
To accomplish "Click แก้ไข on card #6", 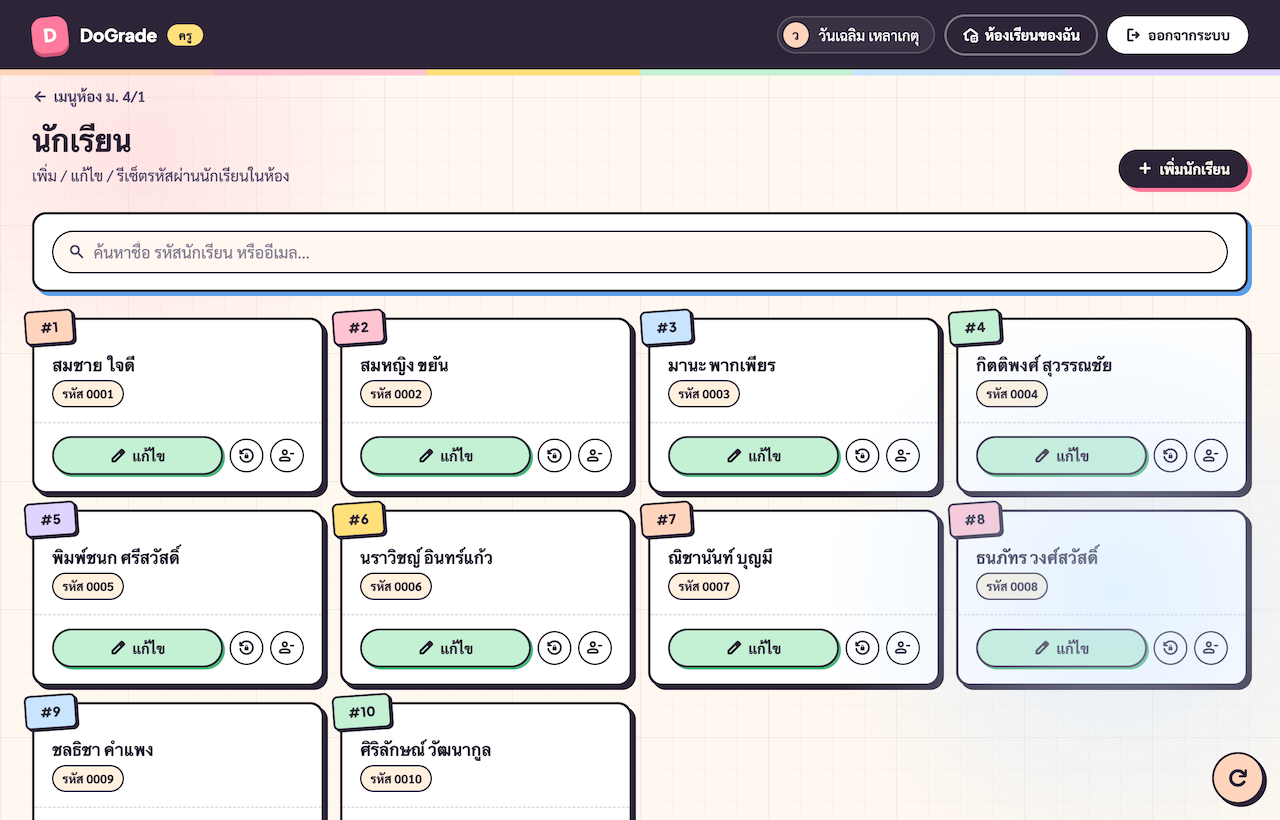I will [x=445, y=648].
